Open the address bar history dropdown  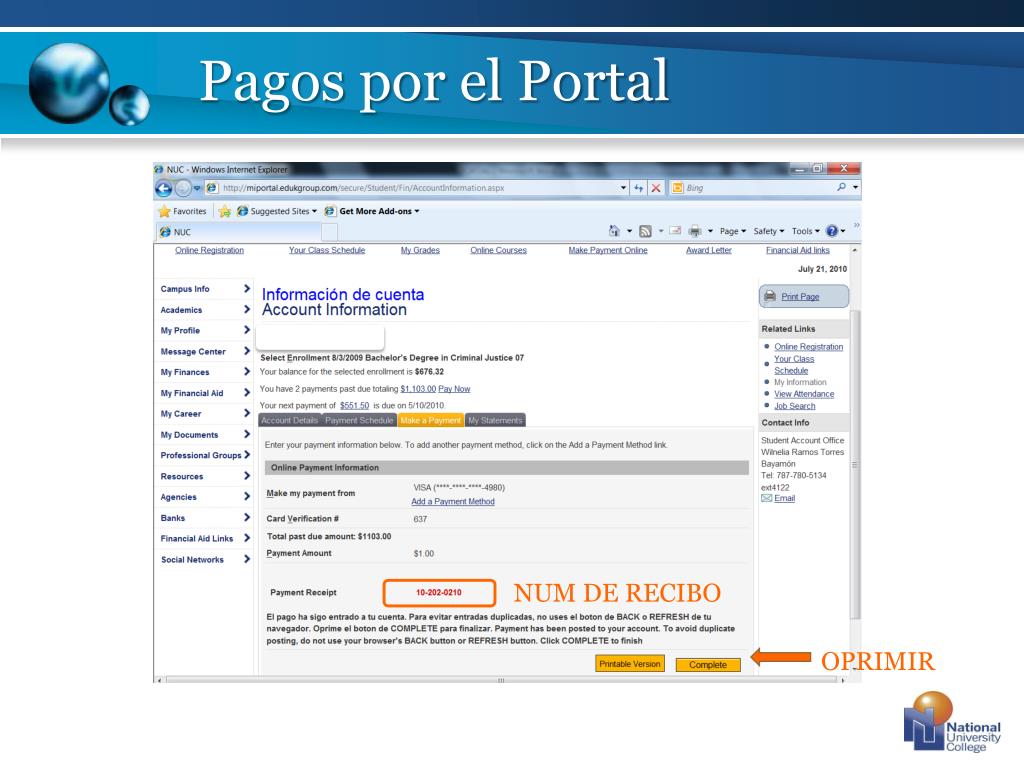623,188
